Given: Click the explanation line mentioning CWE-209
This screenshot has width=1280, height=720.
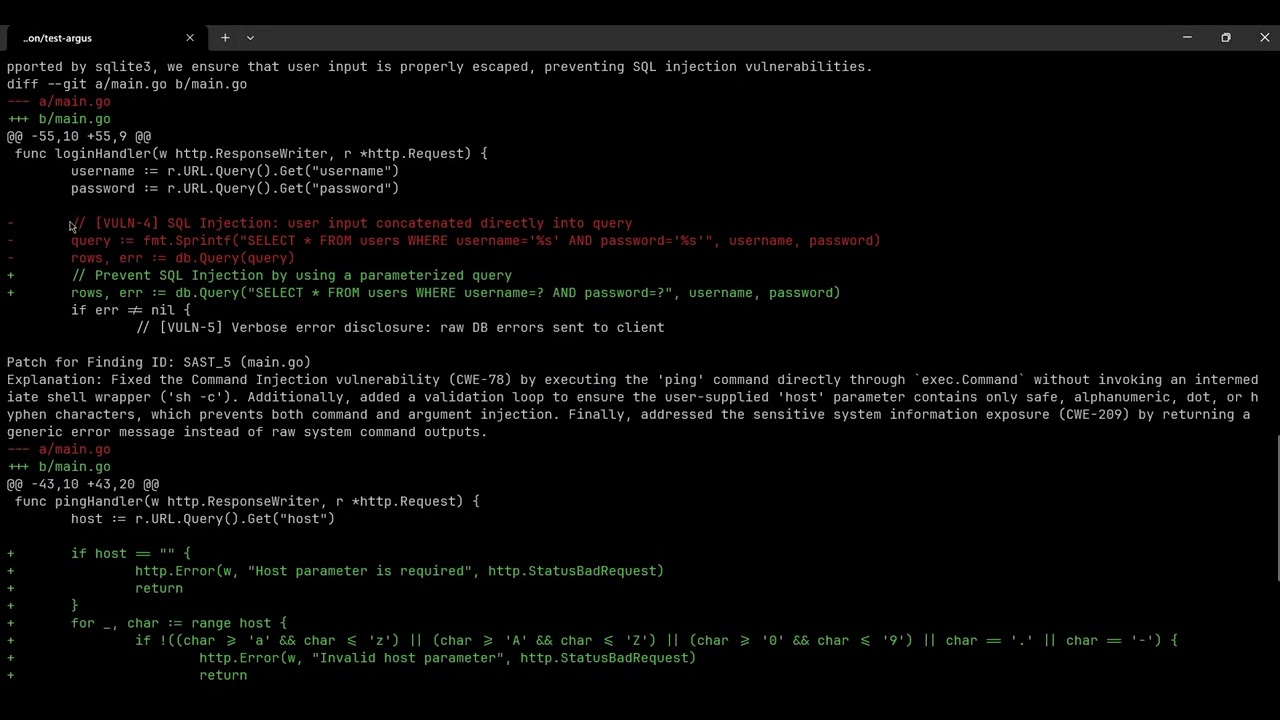Looking at the screenshot, I should pyautogui.click(x=629, y=414).
